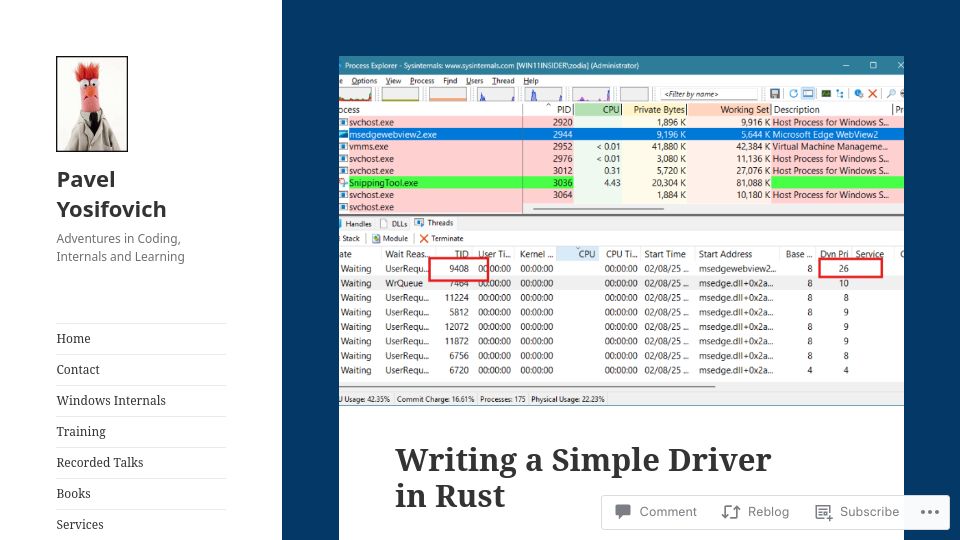Select the thread row with TID 12072

pos(621,326)
